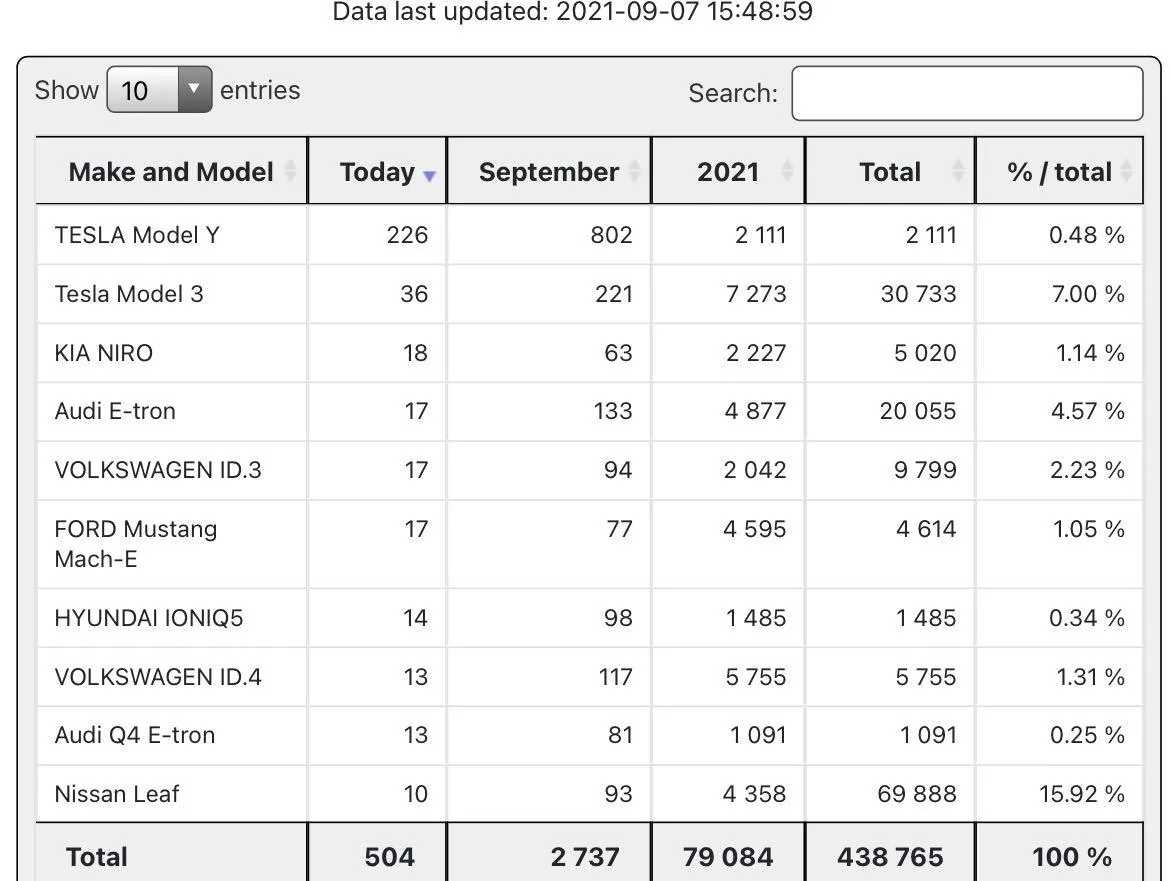The width and height of the screenshot is (1170, 881).
Task: Sort by Today column header
Action: pyautogui.click(x=378, y=171)
